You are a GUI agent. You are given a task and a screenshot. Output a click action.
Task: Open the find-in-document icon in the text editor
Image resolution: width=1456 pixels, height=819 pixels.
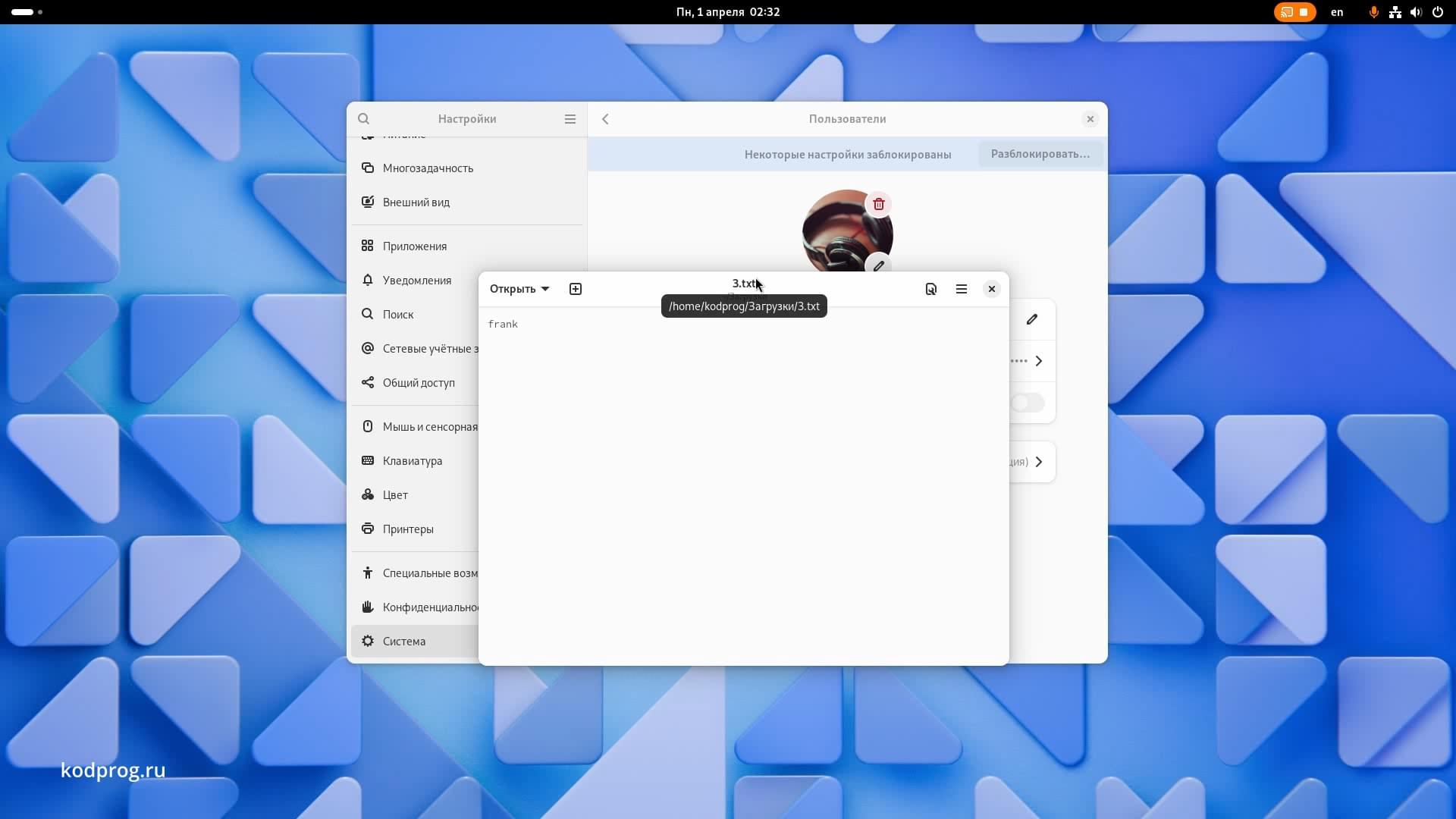(931, 289)
